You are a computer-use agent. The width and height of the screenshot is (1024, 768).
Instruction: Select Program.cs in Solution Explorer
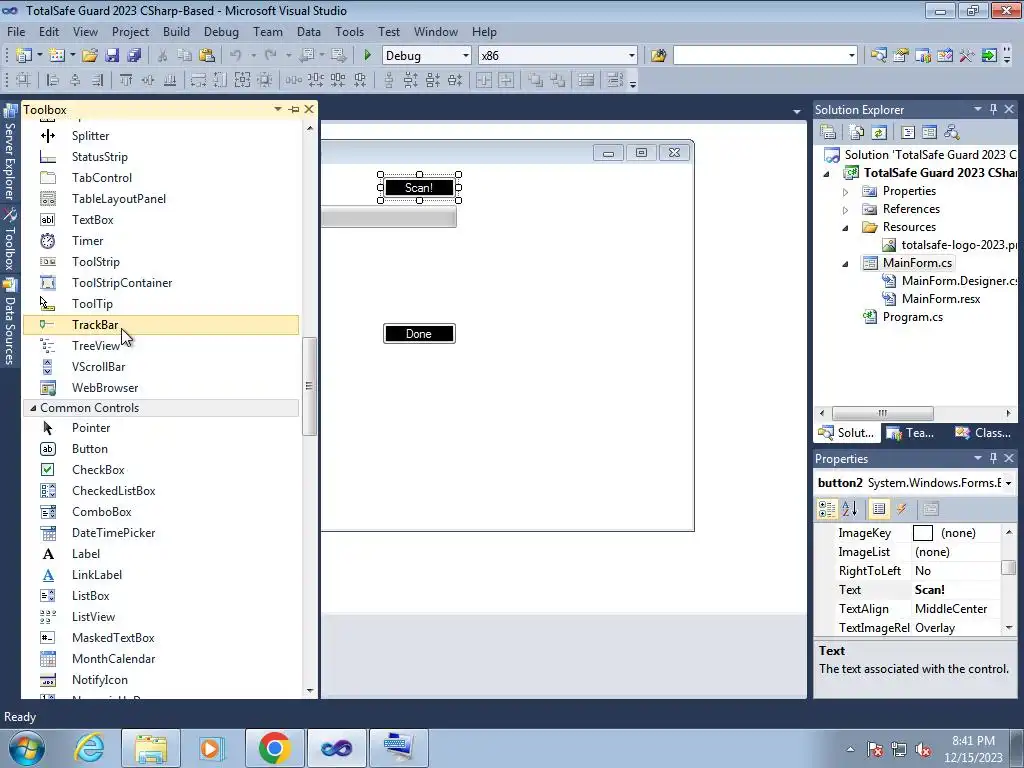[x=912, y=317]
